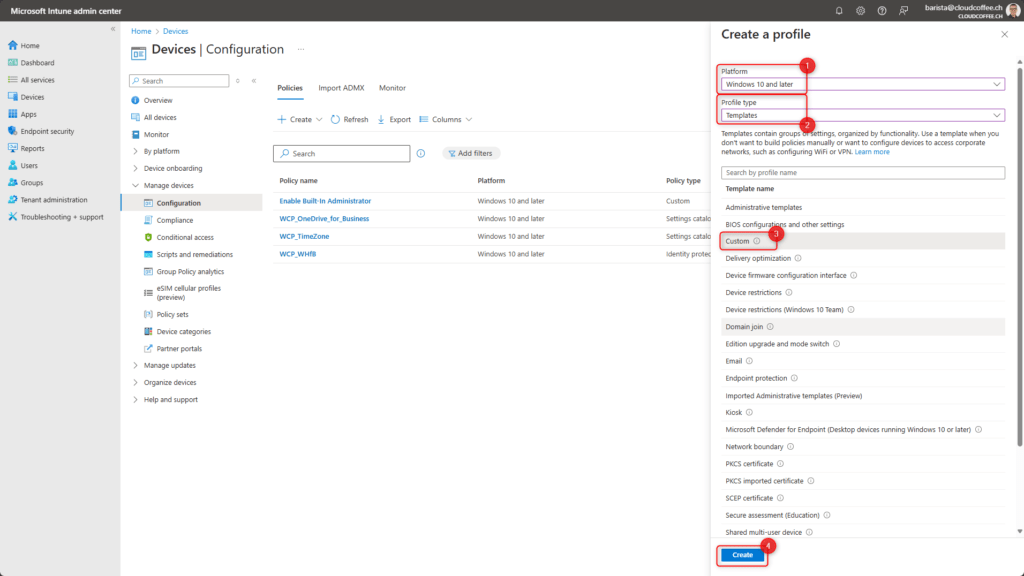
Task: Open Reports in left navigation
Action: point(32,148)
